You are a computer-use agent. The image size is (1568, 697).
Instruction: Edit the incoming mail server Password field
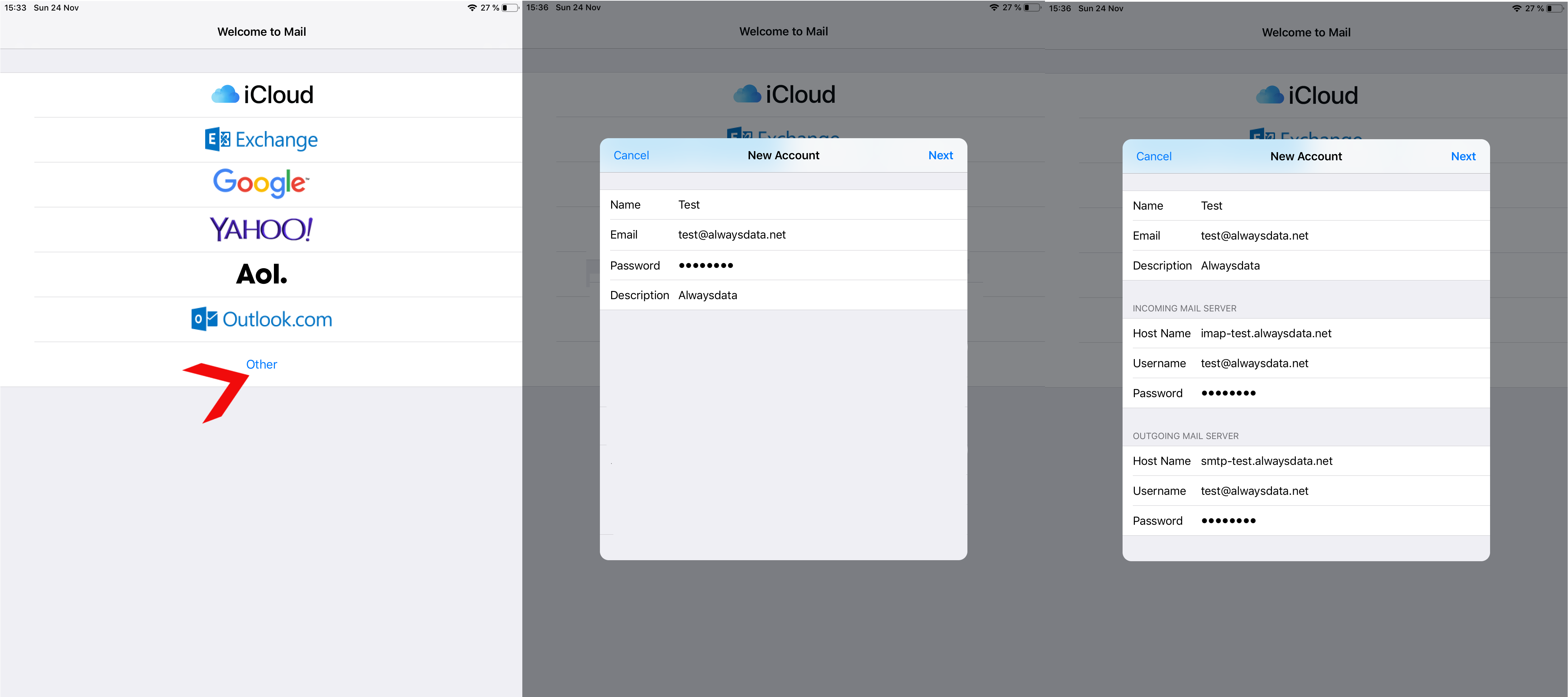pos(1306,393)
